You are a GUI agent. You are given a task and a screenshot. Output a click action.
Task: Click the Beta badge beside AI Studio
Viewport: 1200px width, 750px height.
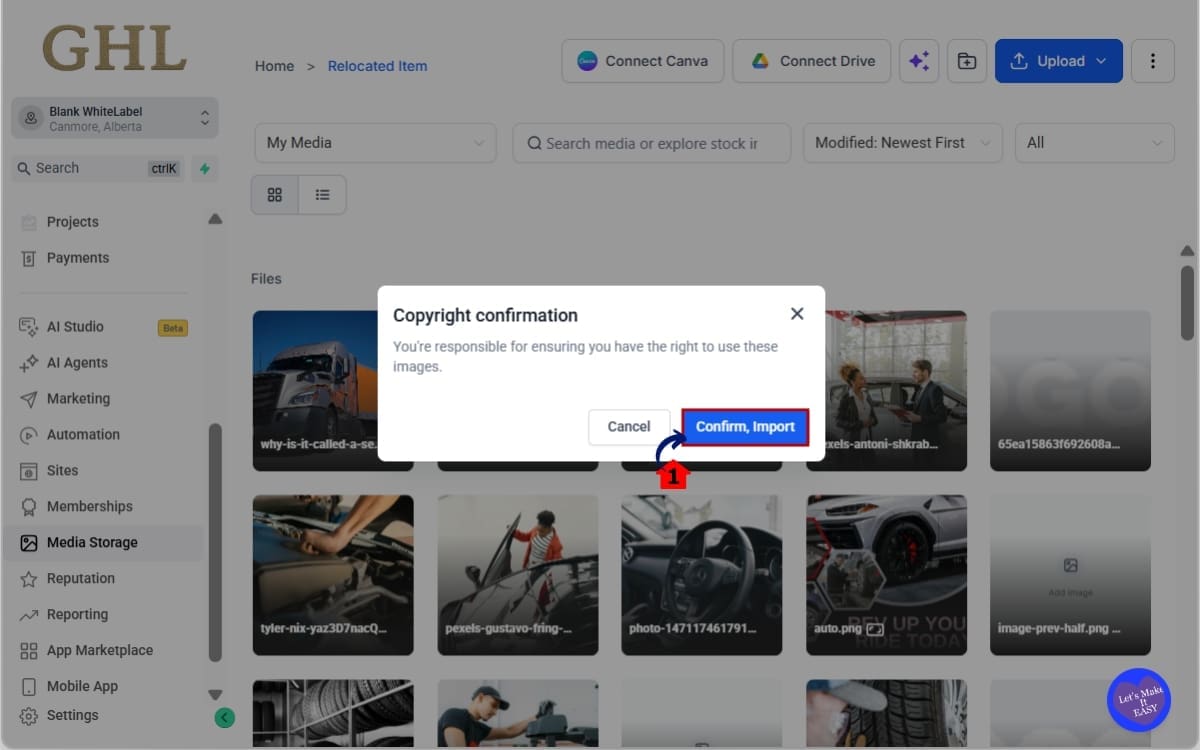(x=173, y=328)
